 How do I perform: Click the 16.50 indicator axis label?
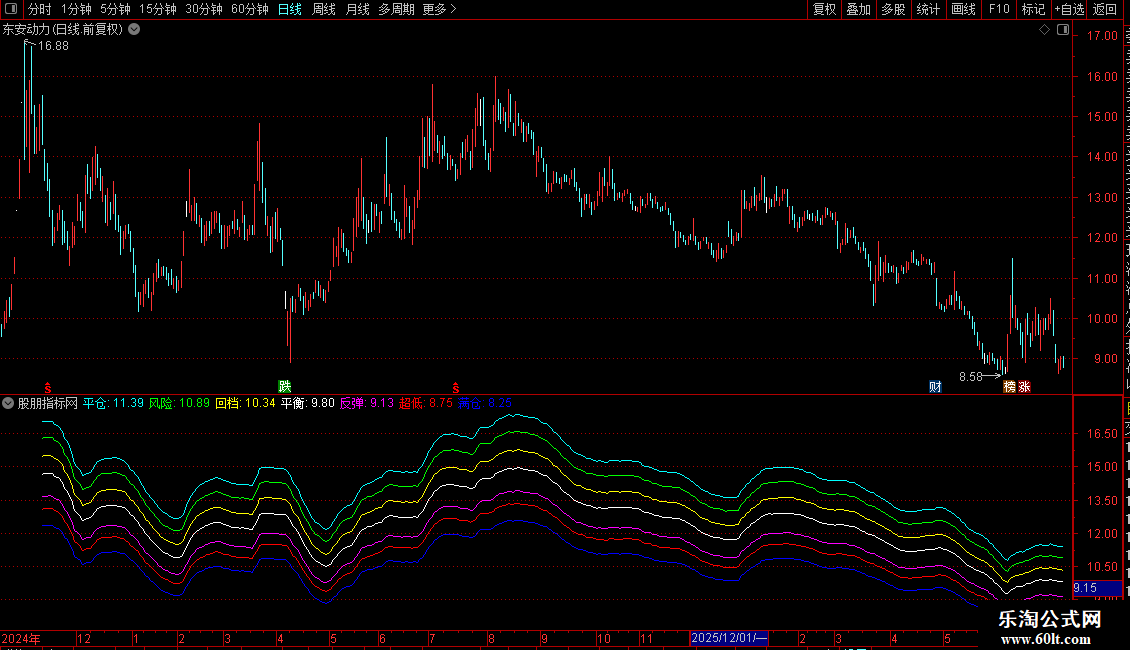pos(1102,434)
